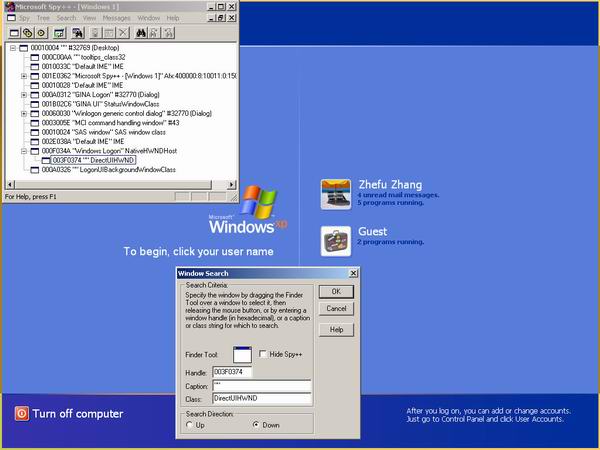Open the Search menu
The image size is (600, 450).
67,18
